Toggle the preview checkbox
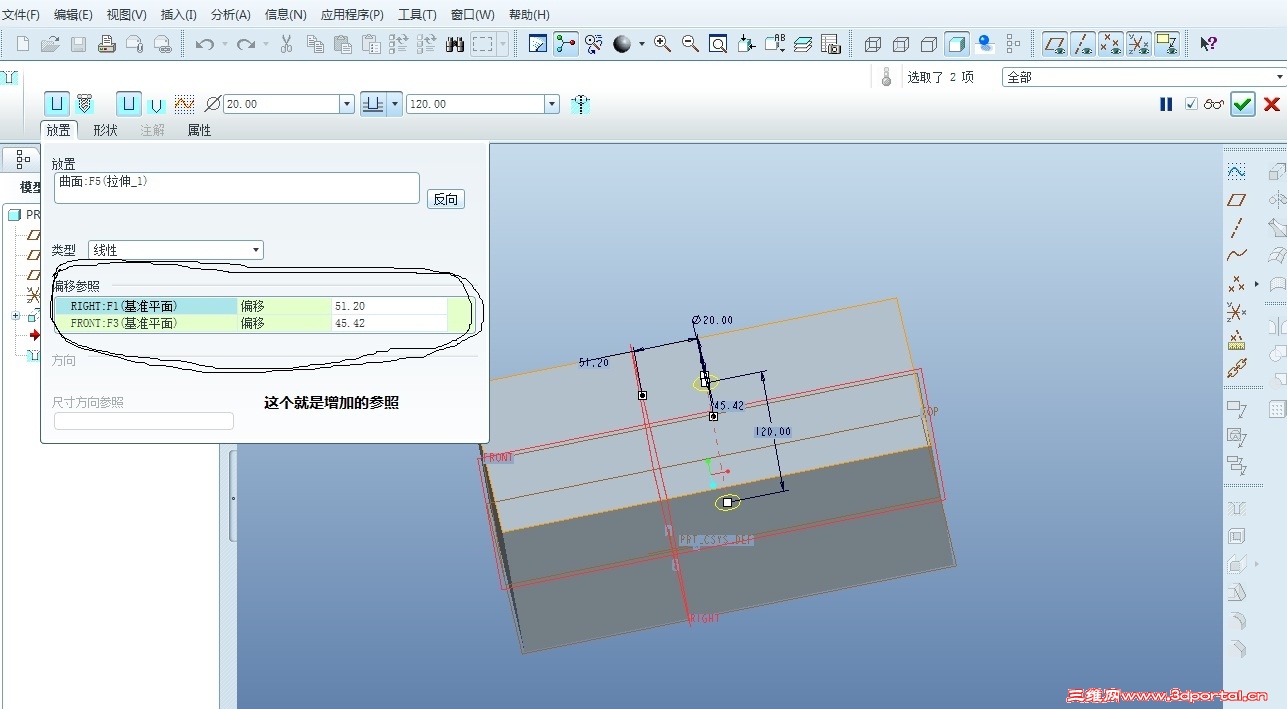Image resolution: width=1287 pixels, height=709 pixels. (1191, 104)
